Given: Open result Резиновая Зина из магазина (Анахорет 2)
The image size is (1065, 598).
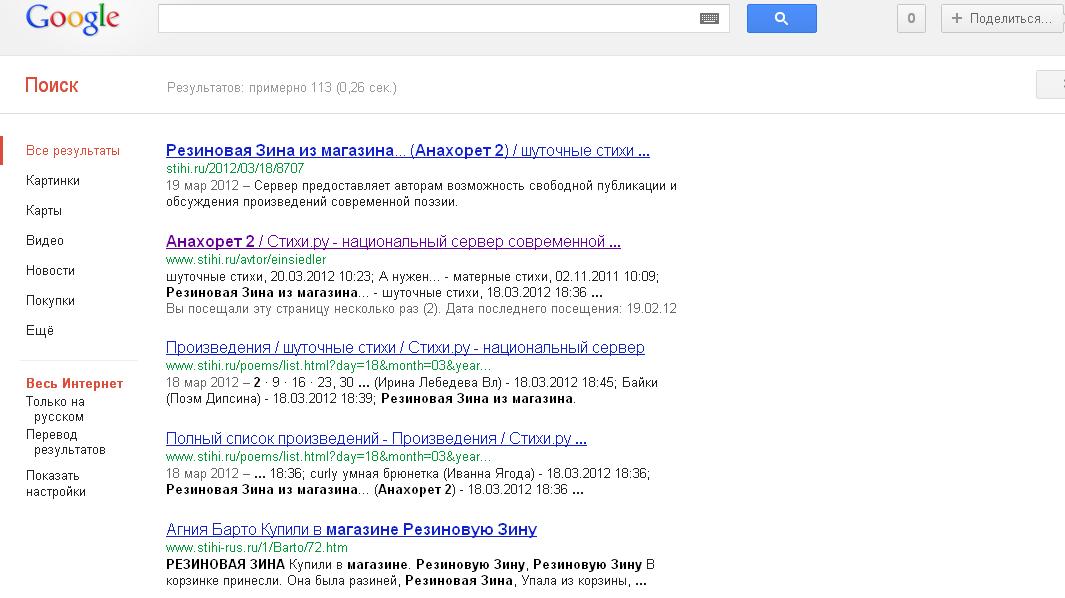Looking at the screenshot, I should (x=408, y=150).
